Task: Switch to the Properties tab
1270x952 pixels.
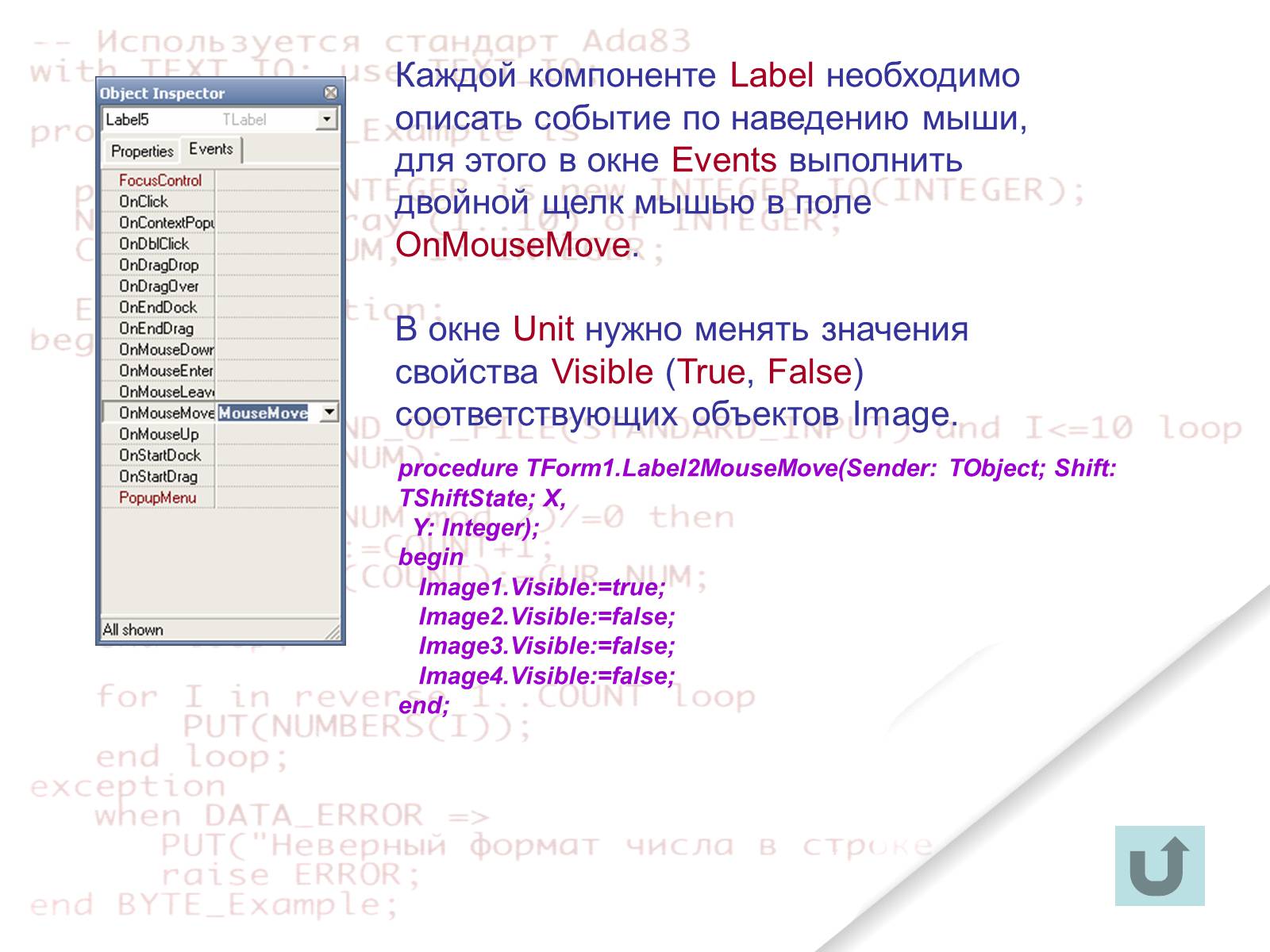Action: 142,151
